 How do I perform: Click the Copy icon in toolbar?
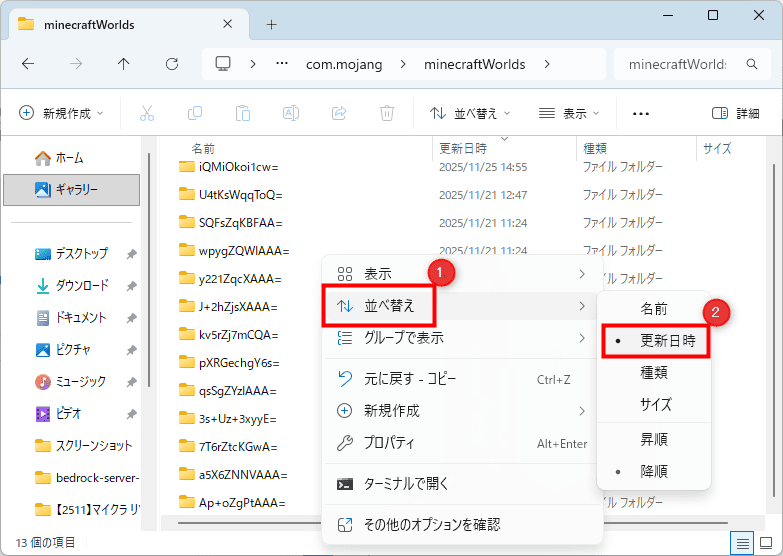tap(195, 113)
